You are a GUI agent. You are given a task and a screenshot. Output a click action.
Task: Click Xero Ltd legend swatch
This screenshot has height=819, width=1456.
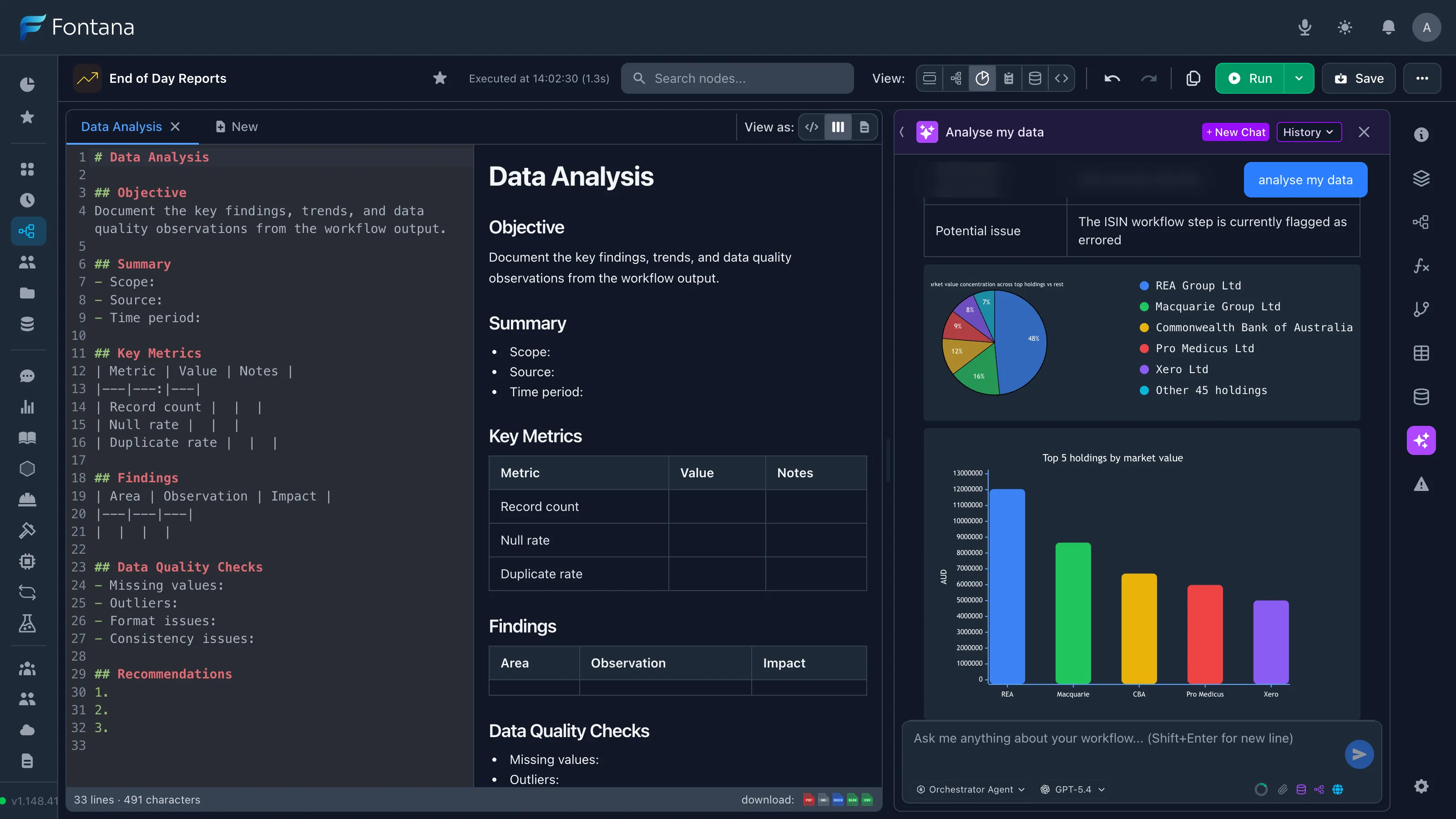tap(1144, 369)
